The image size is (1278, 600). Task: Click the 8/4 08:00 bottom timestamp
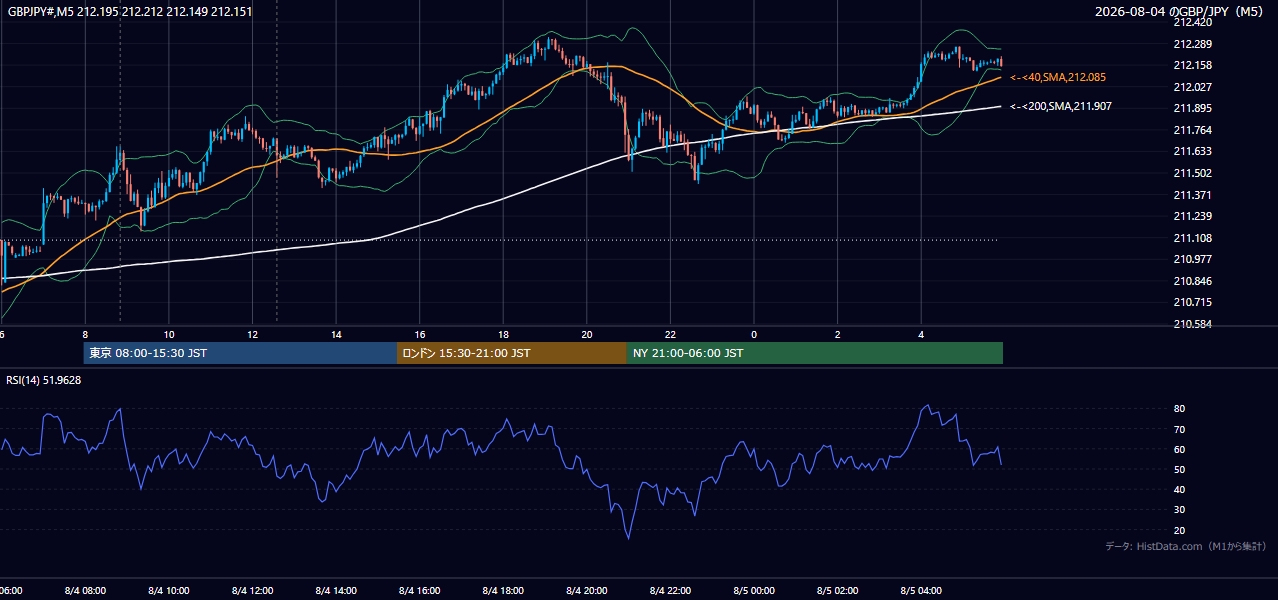84,590
